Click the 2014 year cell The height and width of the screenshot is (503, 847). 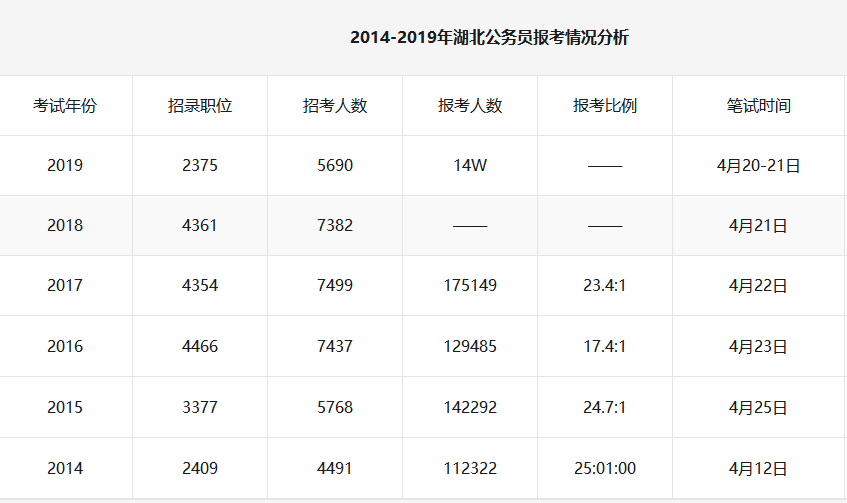pos(65,468)
